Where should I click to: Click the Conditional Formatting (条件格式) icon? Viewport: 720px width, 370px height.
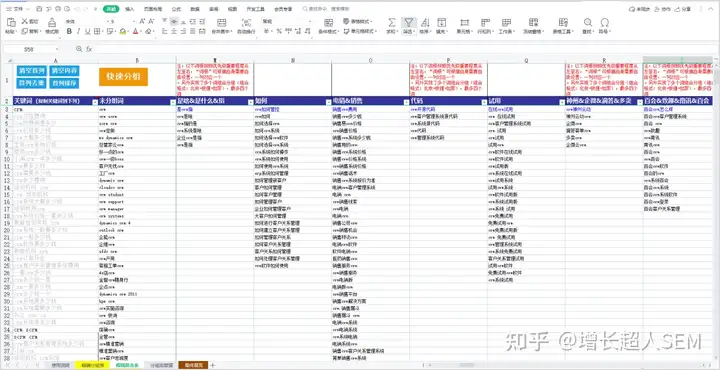pos(328,22)
